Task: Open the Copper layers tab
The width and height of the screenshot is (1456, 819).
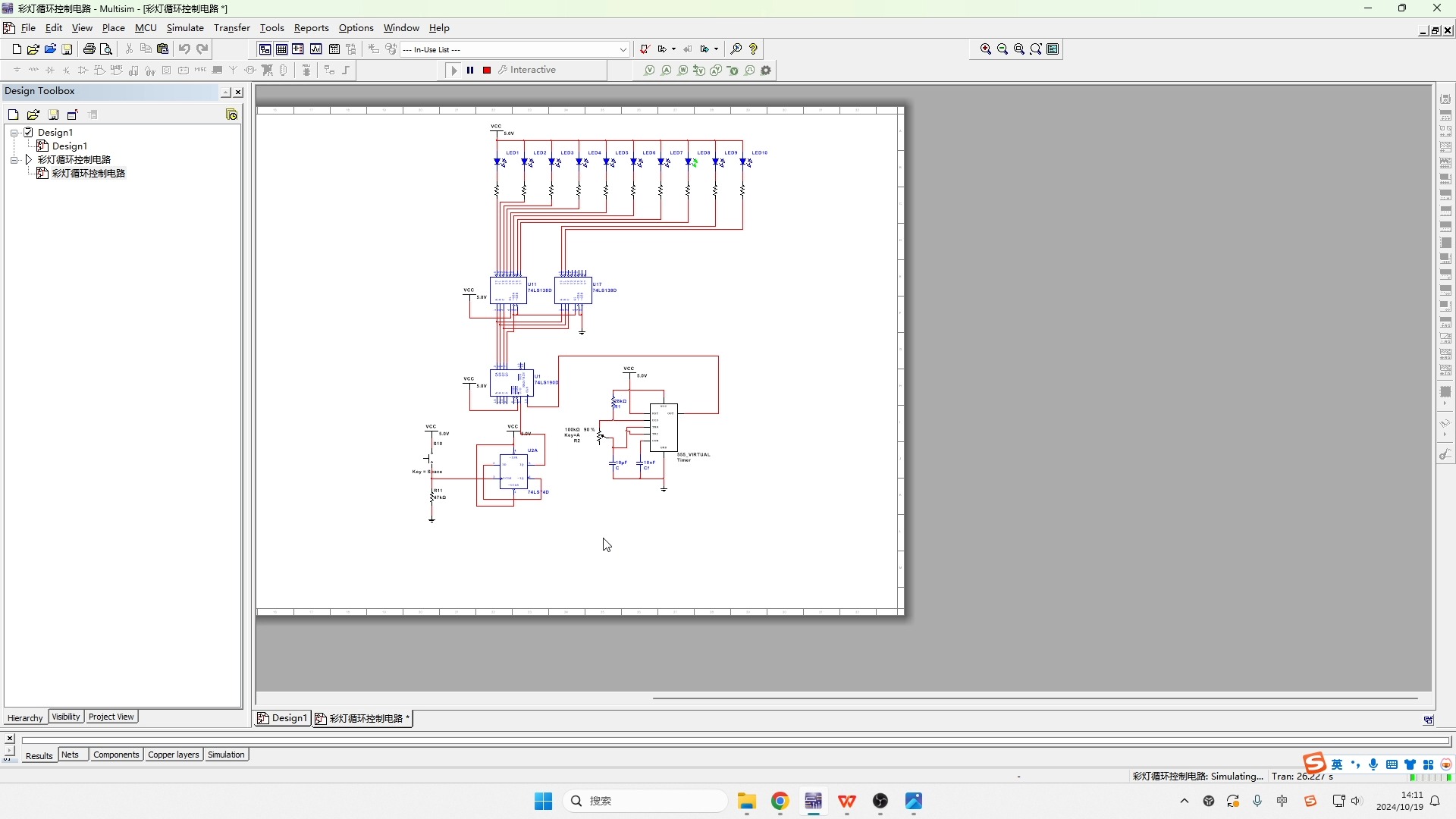Action: [174, 755]
